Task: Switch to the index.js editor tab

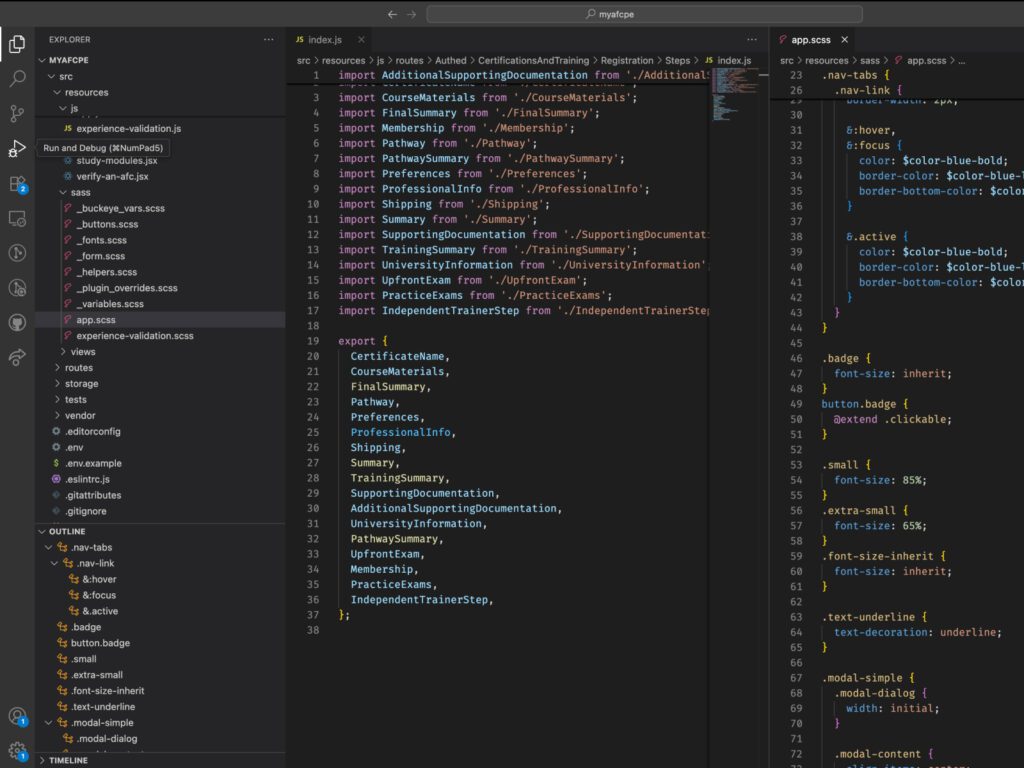Action: [324, 40]
